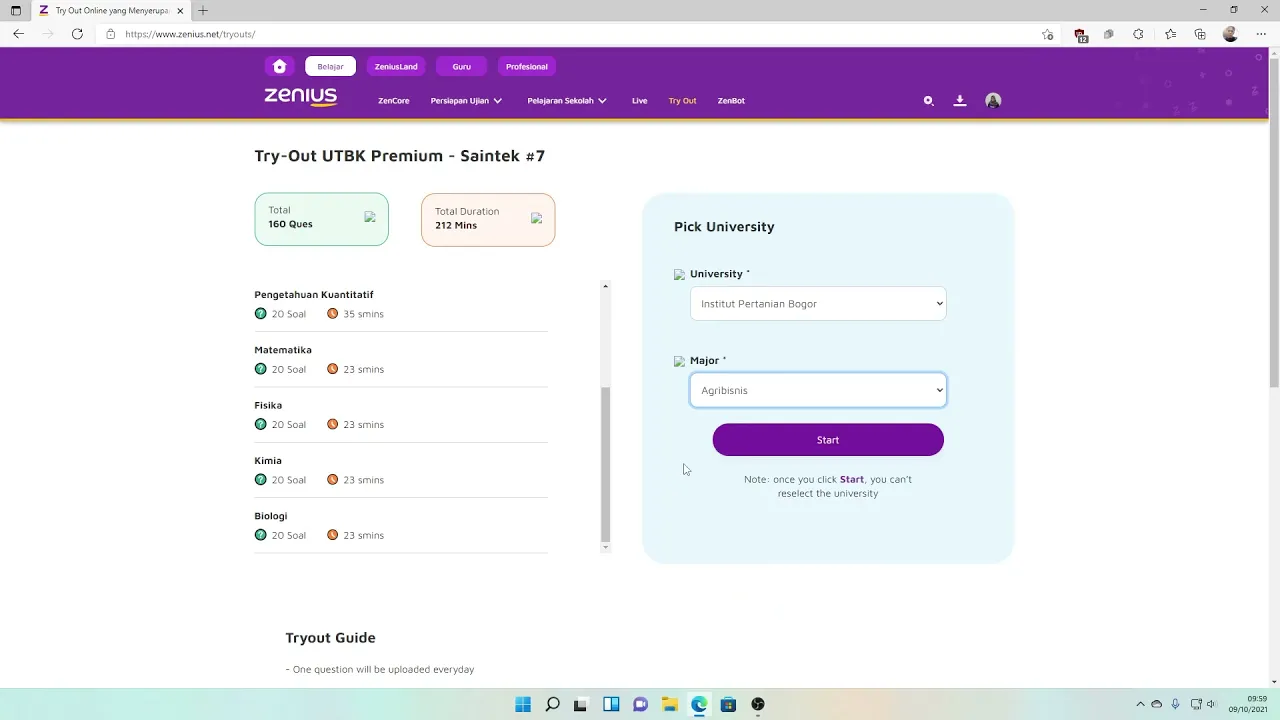
Task: Open the Zenius search icon
Action: click(x=928, y=101)
